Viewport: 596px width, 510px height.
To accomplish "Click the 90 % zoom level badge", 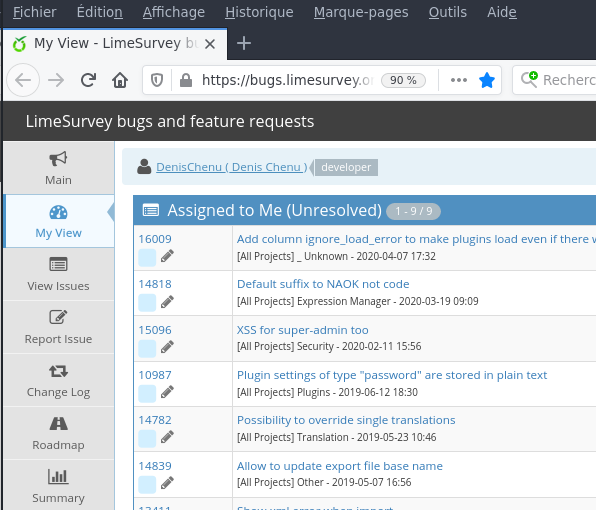I will [x=403, y=80].
